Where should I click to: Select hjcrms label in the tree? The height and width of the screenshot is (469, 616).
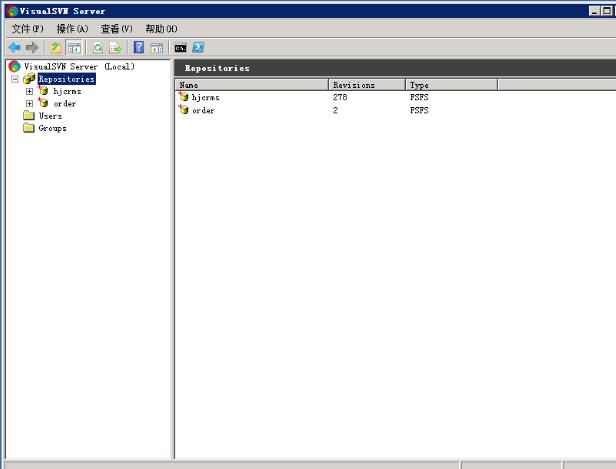pos(67,91)
